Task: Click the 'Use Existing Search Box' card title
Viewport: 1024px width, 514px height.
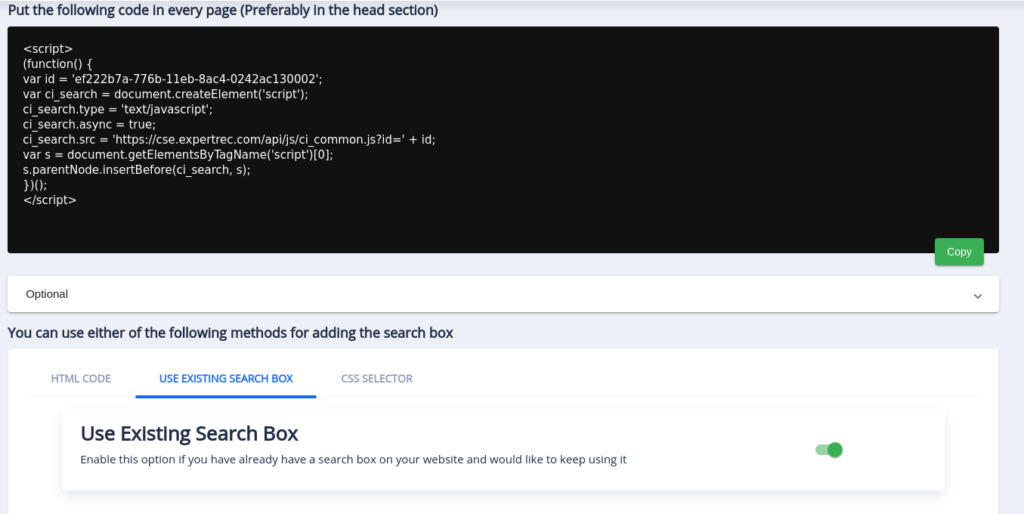Action: [189, 434]
